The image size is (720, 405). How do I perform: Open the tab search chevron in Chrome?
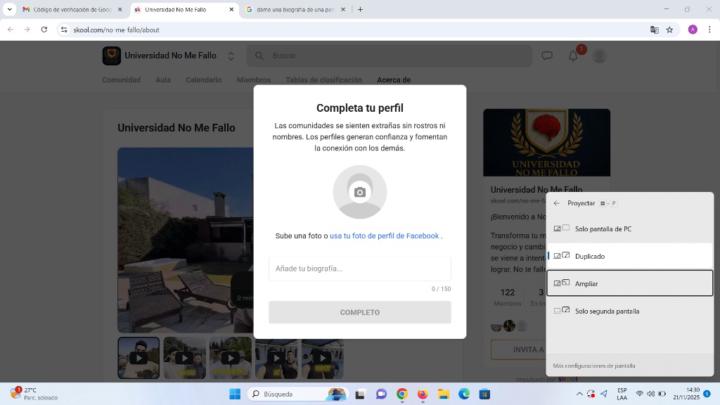coord(9,9)
